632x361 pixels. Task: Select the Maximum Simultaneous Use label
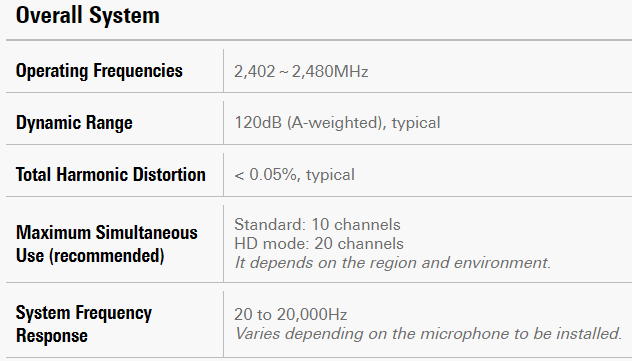click(107, 244)
